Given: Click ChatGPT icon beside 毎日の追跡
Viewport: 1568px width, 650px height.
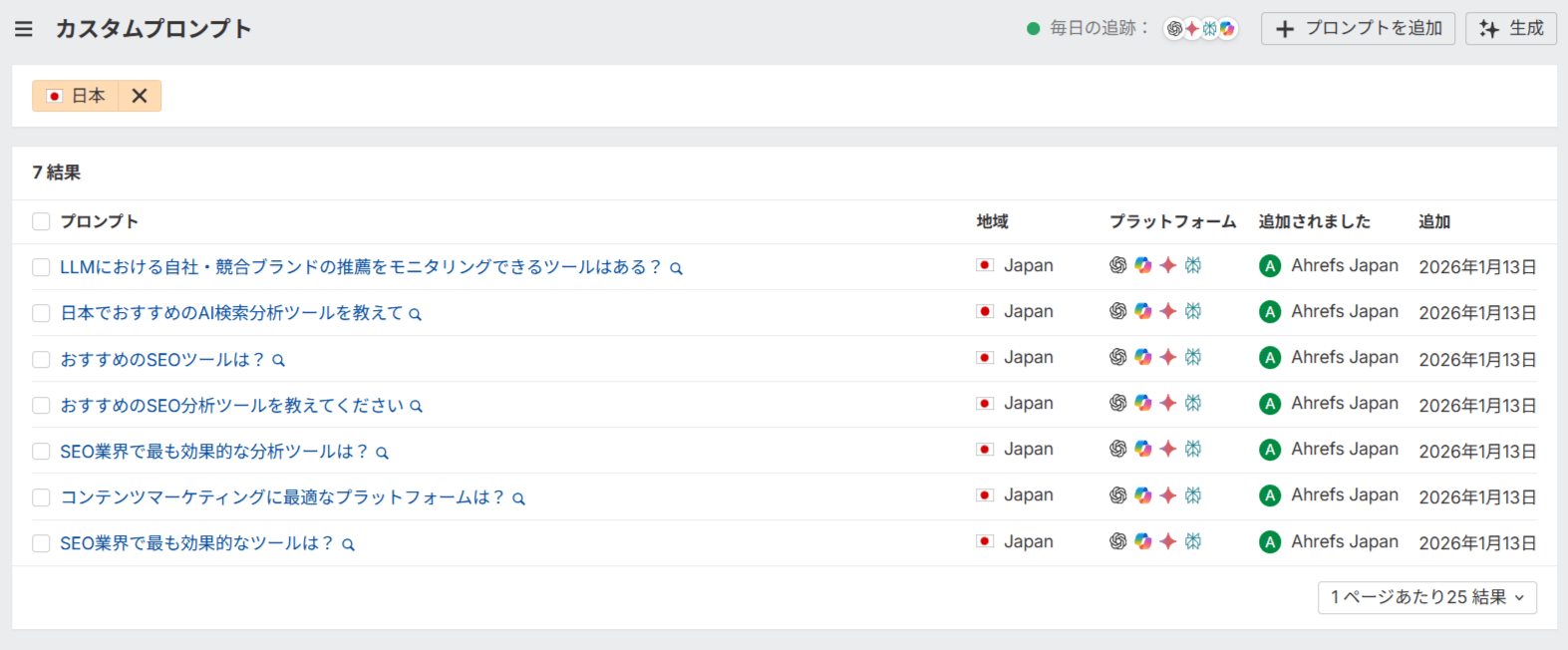Looking at the screenshot, I should coord(1174,28).
